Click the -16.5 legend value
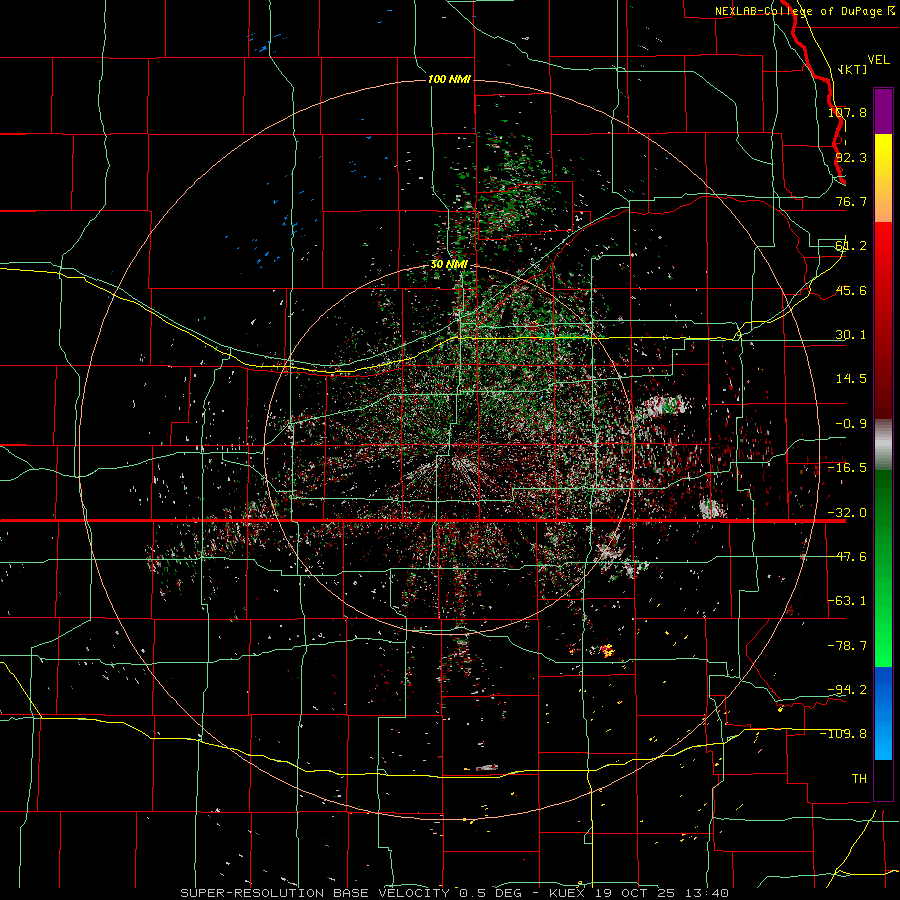This screenshot has width=900, height=900. 847,468
